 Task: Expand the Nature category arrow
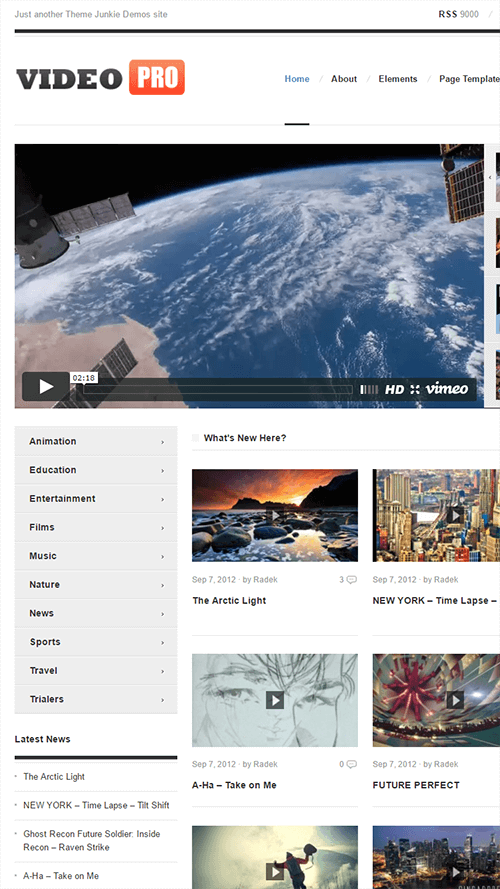coord(163,585)
